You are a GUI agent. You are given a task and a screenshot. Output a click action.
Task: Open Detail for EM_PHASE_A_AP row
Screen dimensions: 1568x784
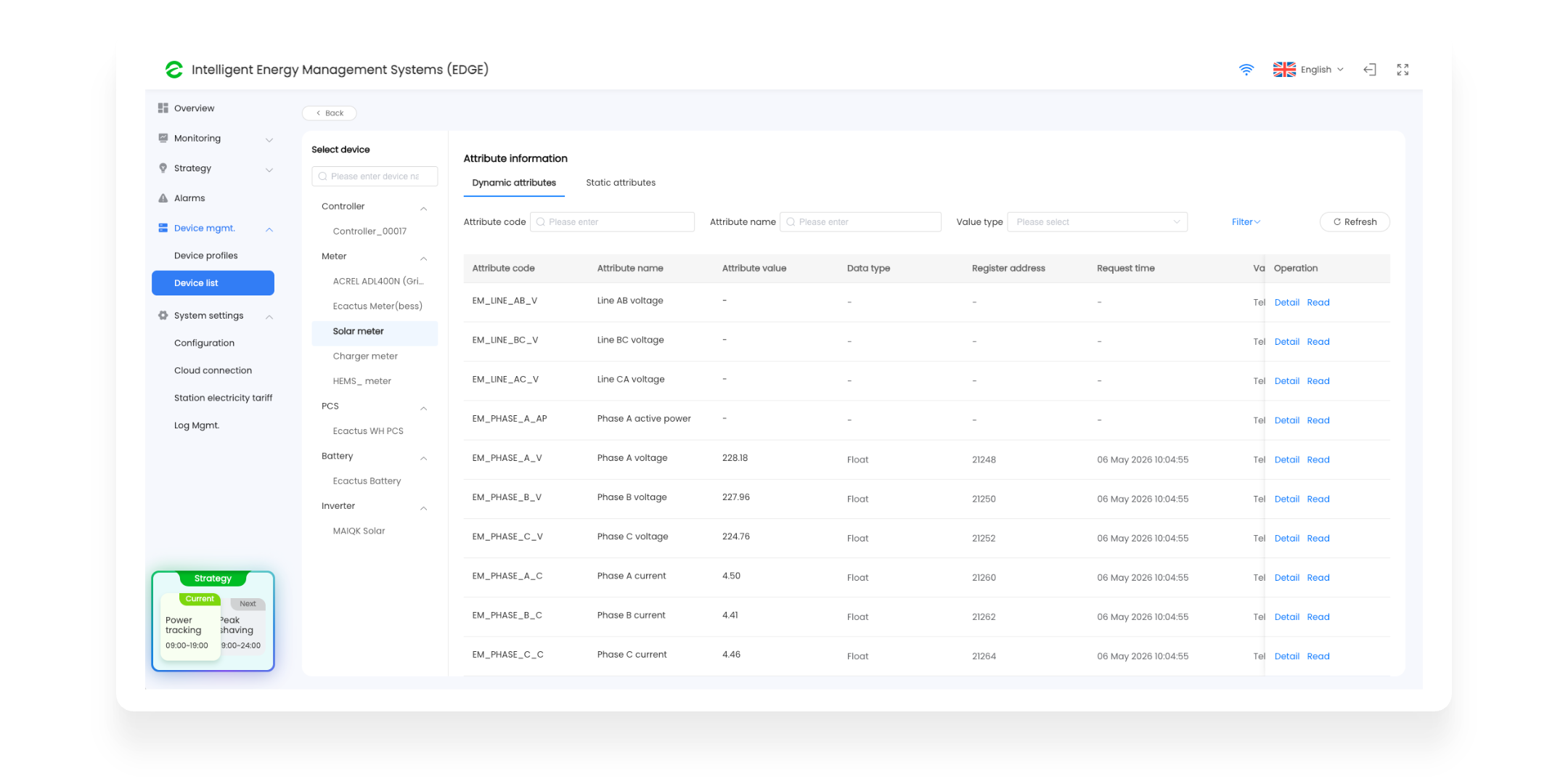point(1286,420)
